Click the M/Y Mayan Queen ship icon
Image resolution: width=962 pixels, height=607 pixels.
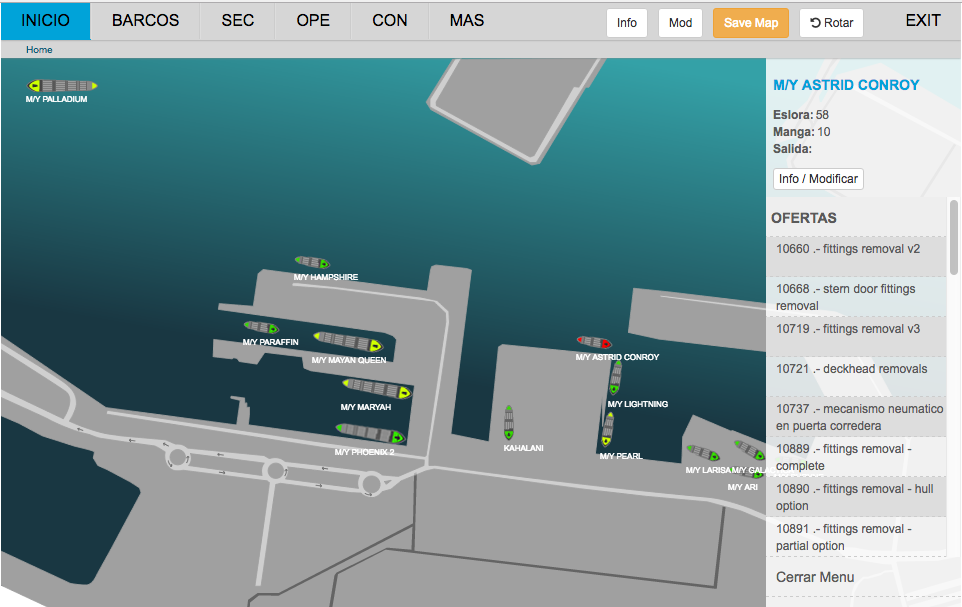click(x=348, y=342)
